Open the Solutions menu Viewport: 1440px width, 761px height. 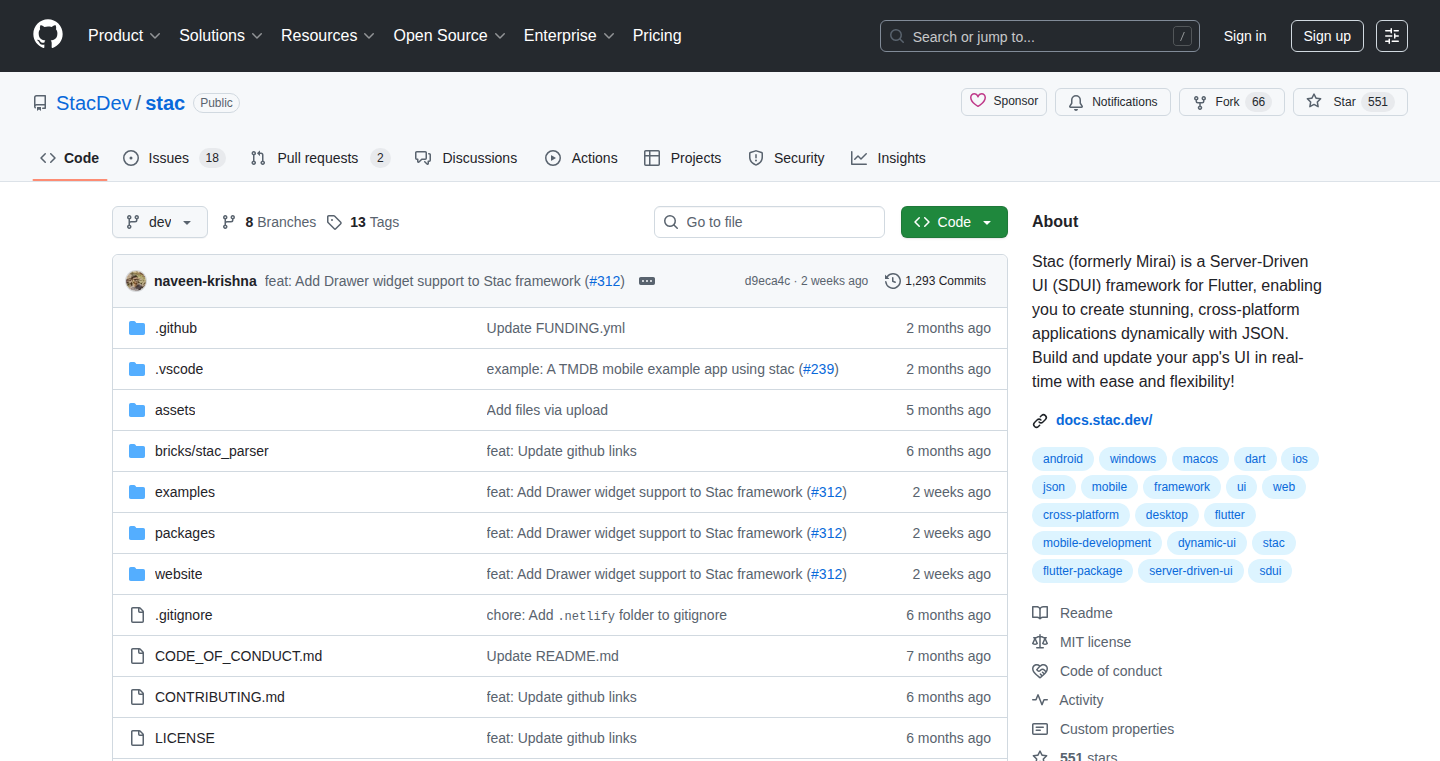[x=221, y=36]
